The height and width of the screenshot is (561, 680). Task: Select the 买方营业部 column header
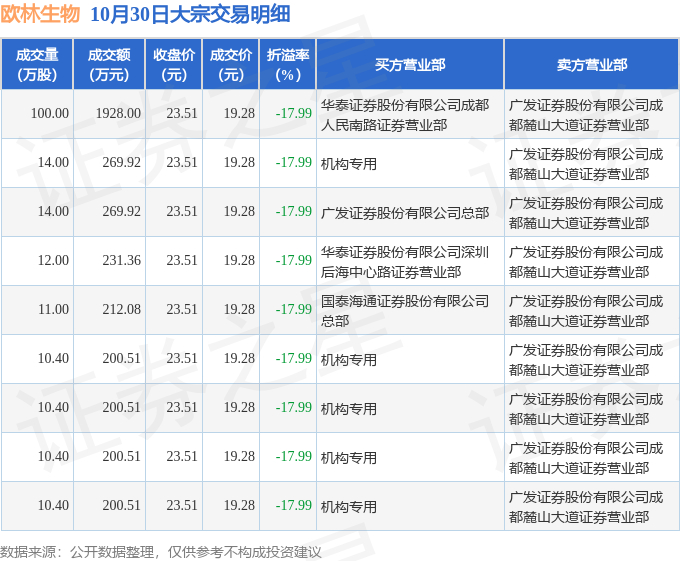410,65
